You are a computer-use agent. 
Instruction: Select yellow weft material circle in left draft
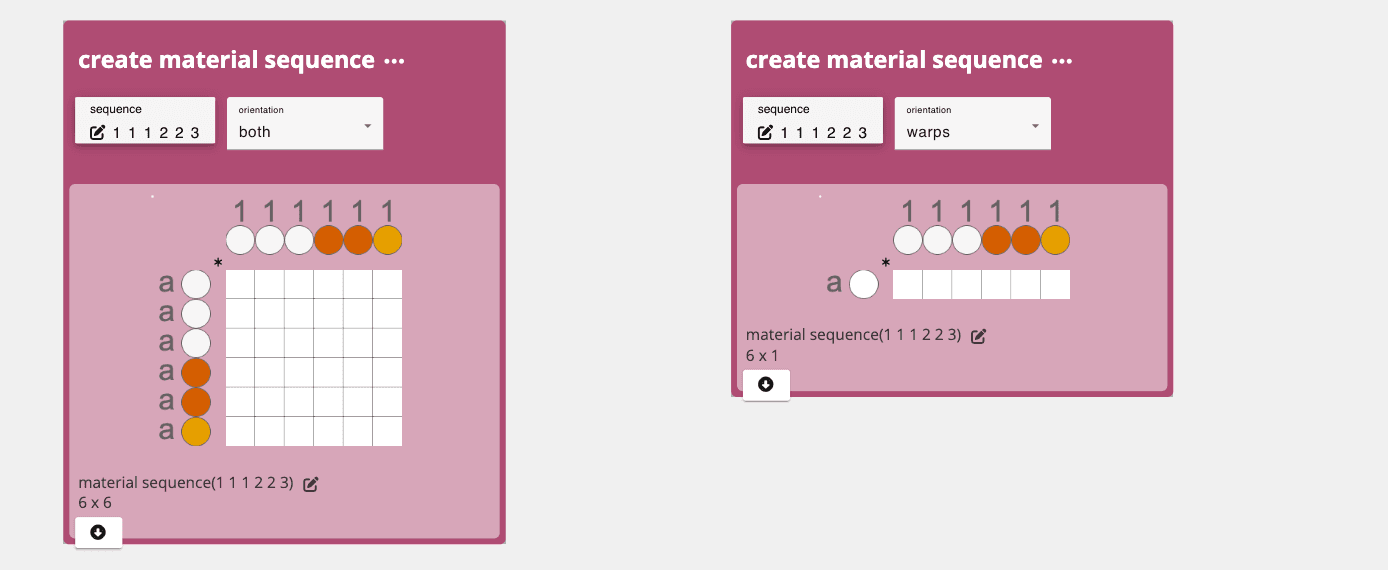click(196, 431)
